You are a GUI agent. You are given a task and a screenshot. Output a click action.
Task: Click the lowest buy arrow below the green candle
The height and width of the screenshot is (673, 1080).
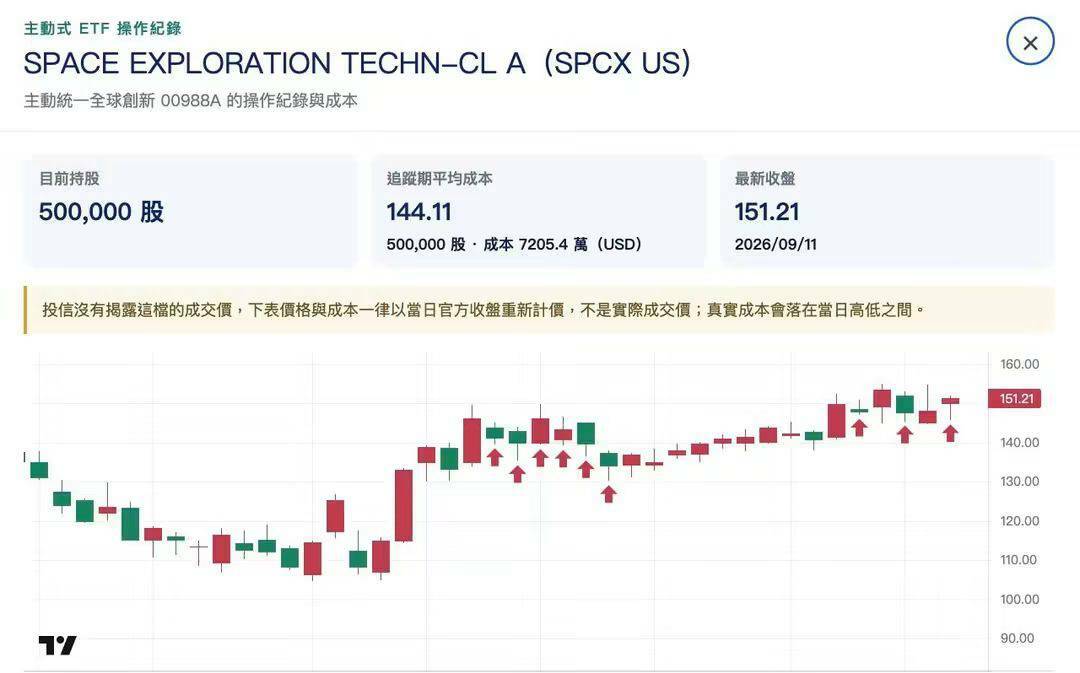[x=608, y=494]
